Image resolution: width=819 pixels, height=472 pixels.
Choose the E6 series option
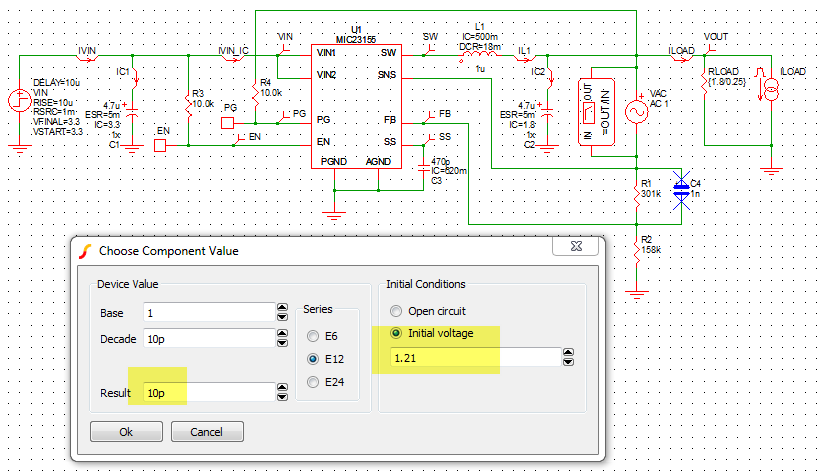click(x=313, y=336)
